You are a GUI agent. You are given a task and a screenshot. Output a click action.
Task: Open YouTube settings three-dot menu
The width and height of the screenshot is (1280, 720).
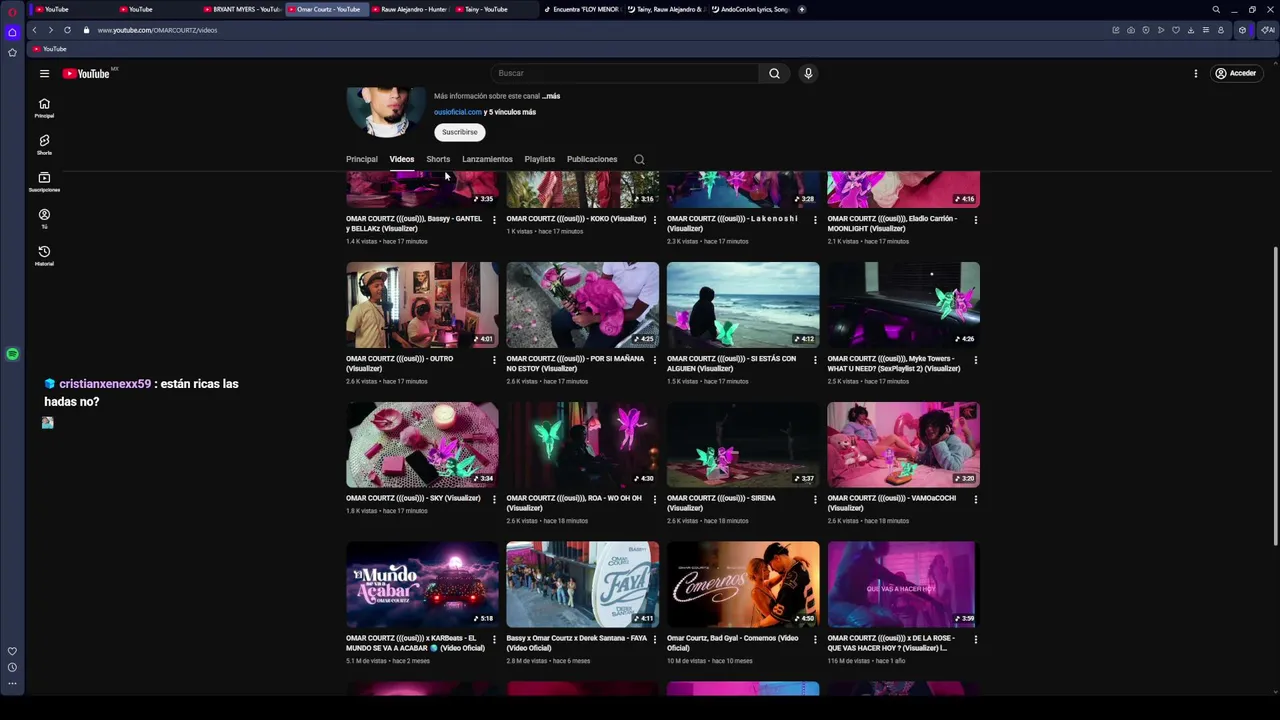(x=1195, y=73)
